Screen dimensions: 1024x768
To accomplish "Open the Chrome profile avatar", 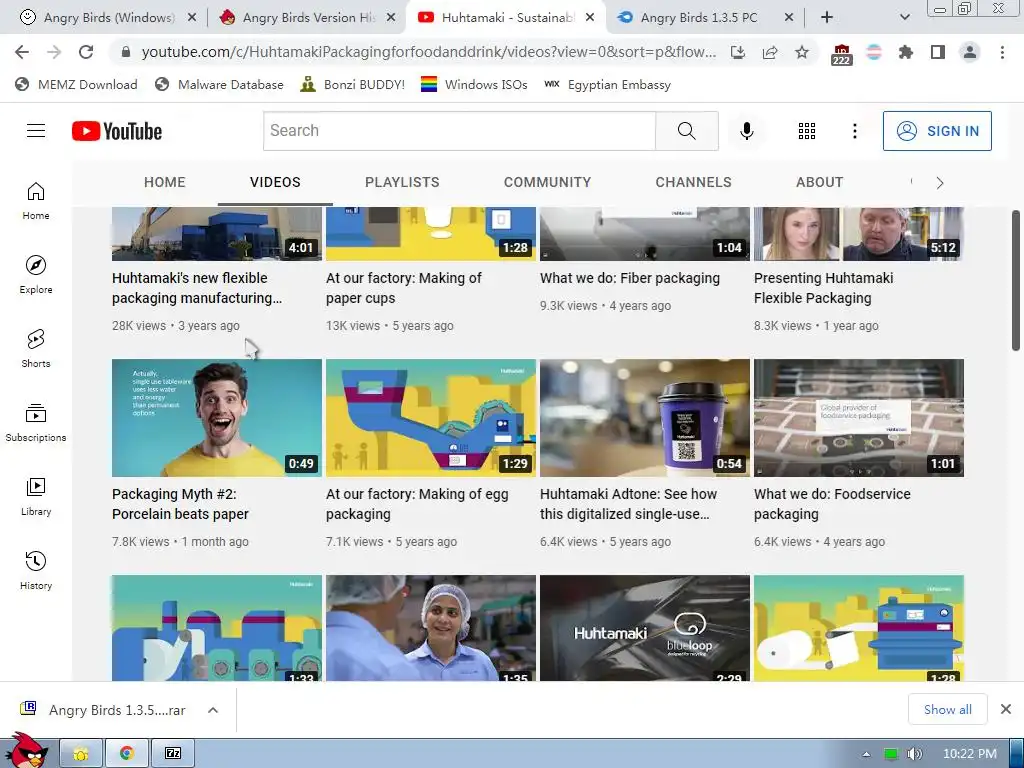I will point(970,52).
